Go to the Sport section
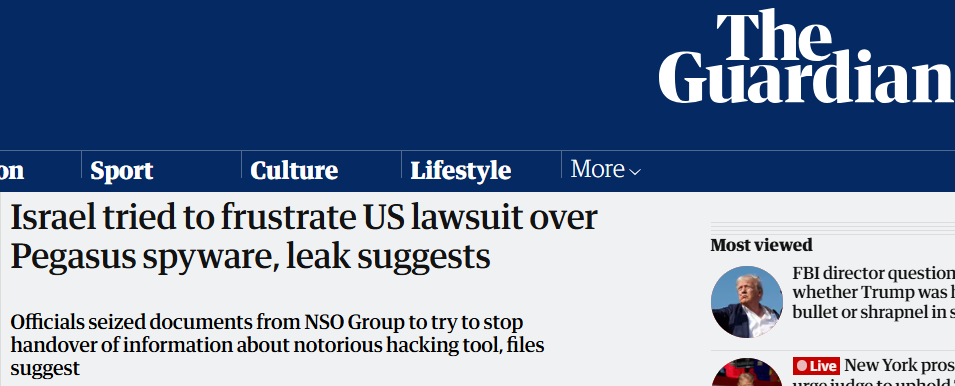The image size is (955, 386). pos(122,170)
